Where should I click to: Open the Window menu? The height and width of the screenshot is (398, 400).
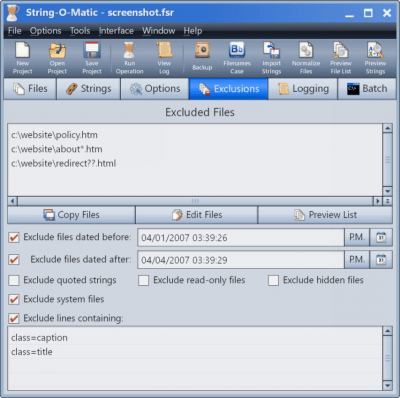click(159, 31)
